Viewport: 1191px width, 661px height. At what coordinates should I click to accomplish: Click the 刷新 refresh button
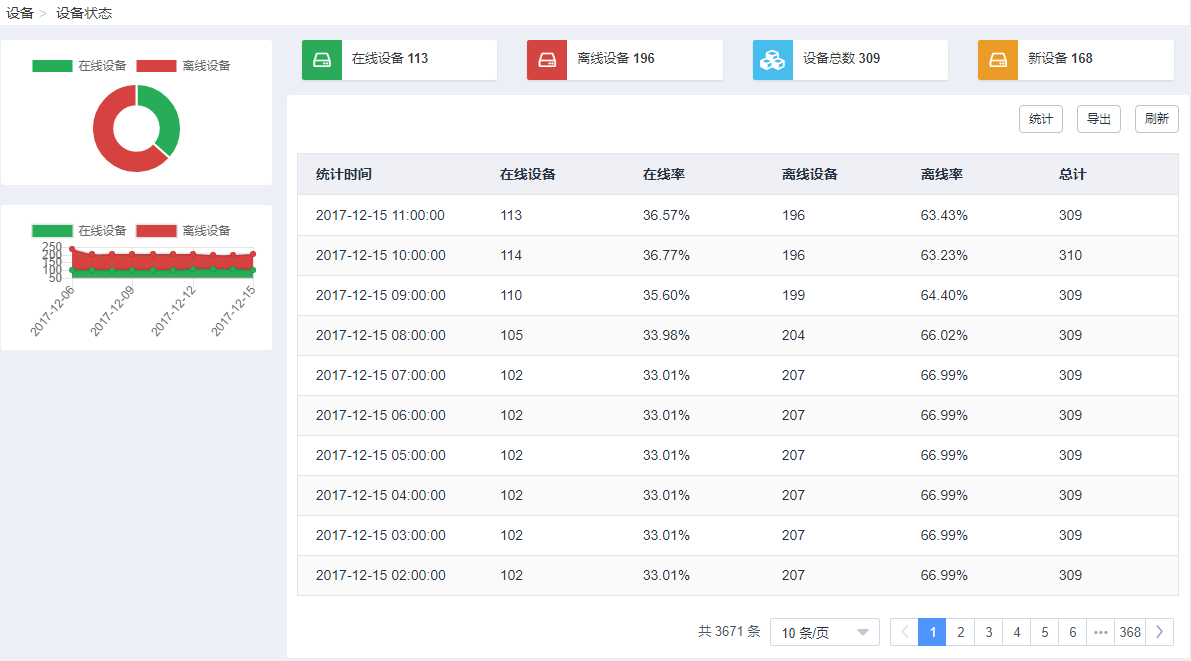tap(1156, 119)
